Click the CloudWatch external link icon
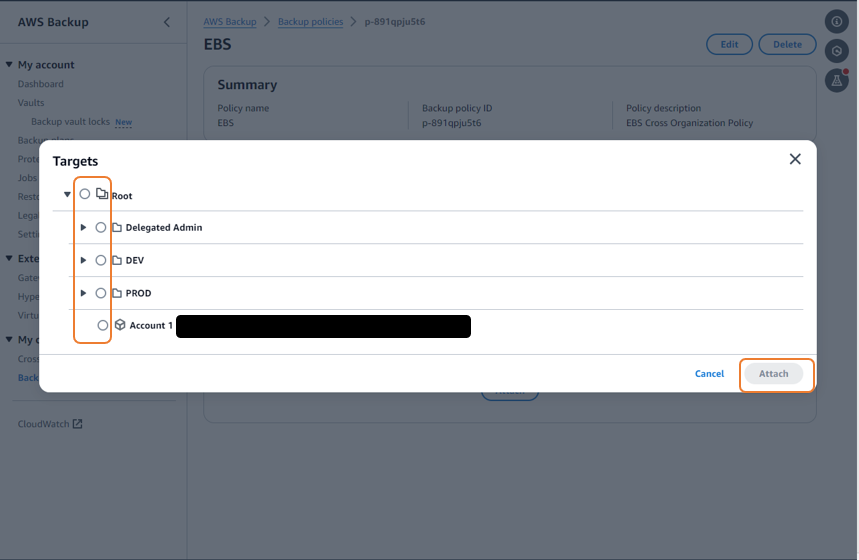 coord(77,424)
